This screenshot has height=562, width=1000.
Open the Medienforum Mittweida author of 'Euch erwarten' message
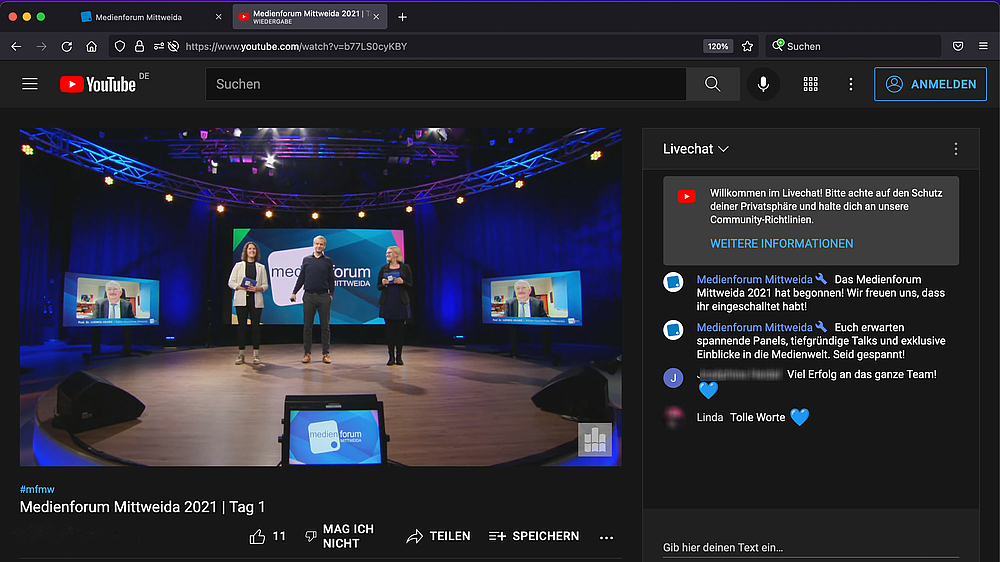754,327
